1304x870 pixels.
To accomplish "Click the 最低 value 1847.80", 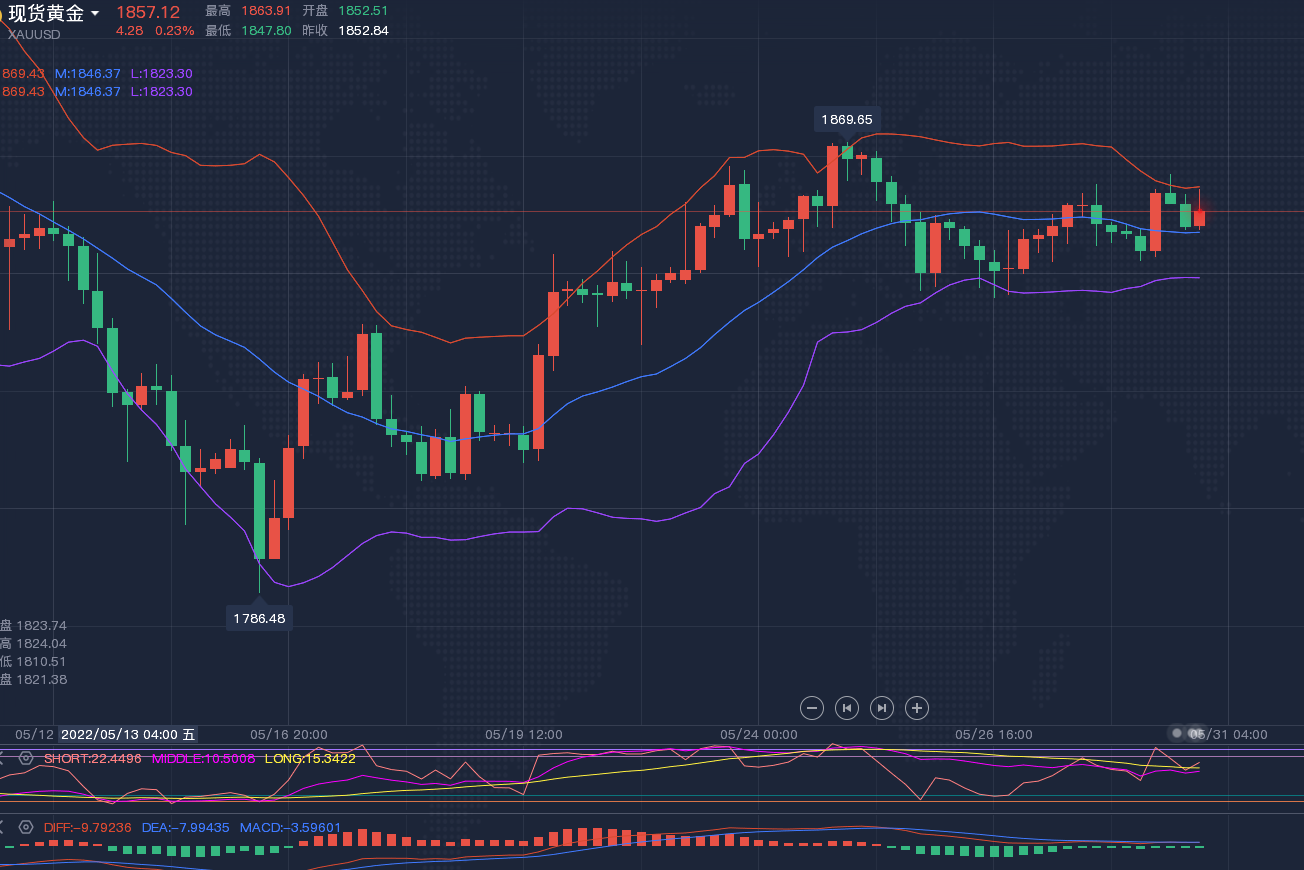I will click(x=266, y=31).
